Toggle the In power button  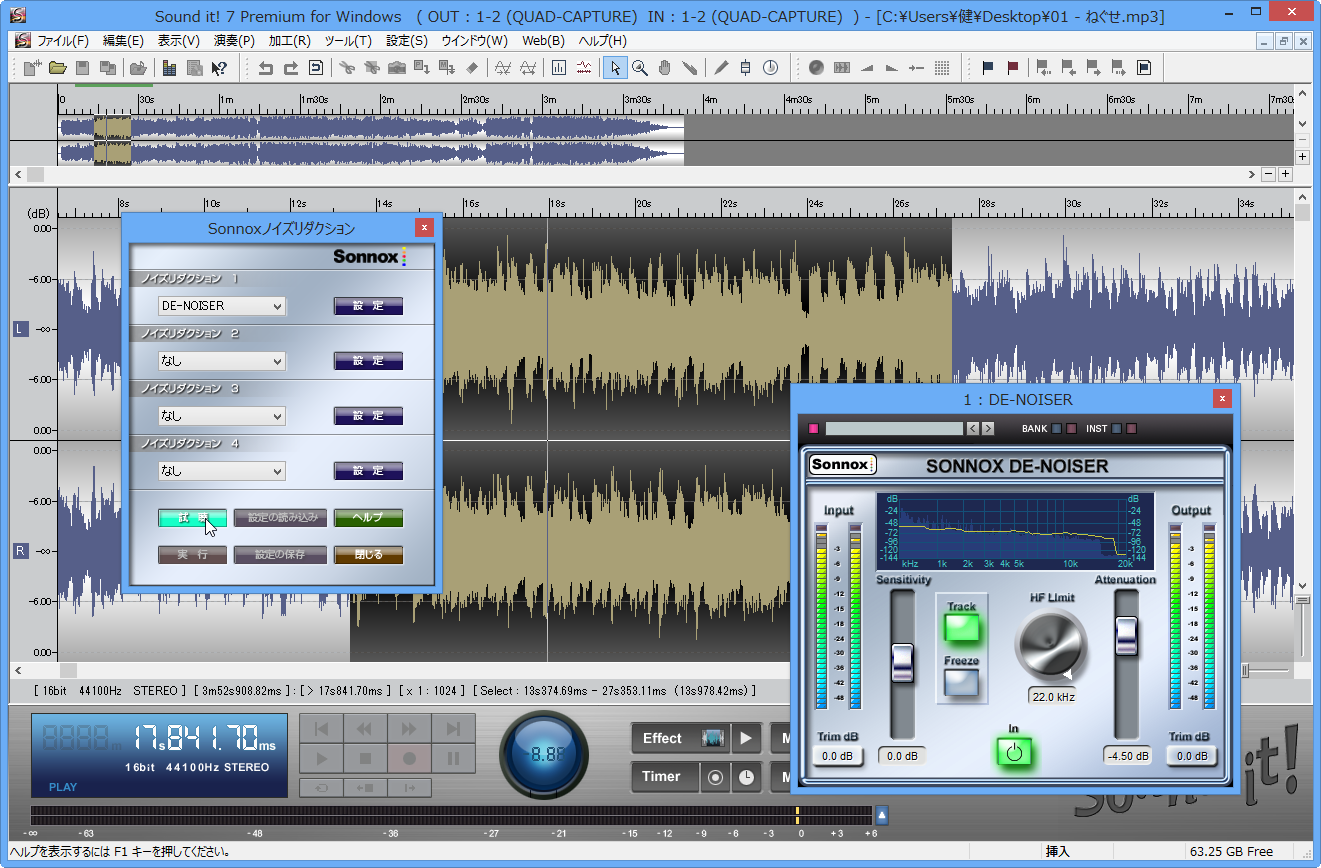tap(1014, 752)
